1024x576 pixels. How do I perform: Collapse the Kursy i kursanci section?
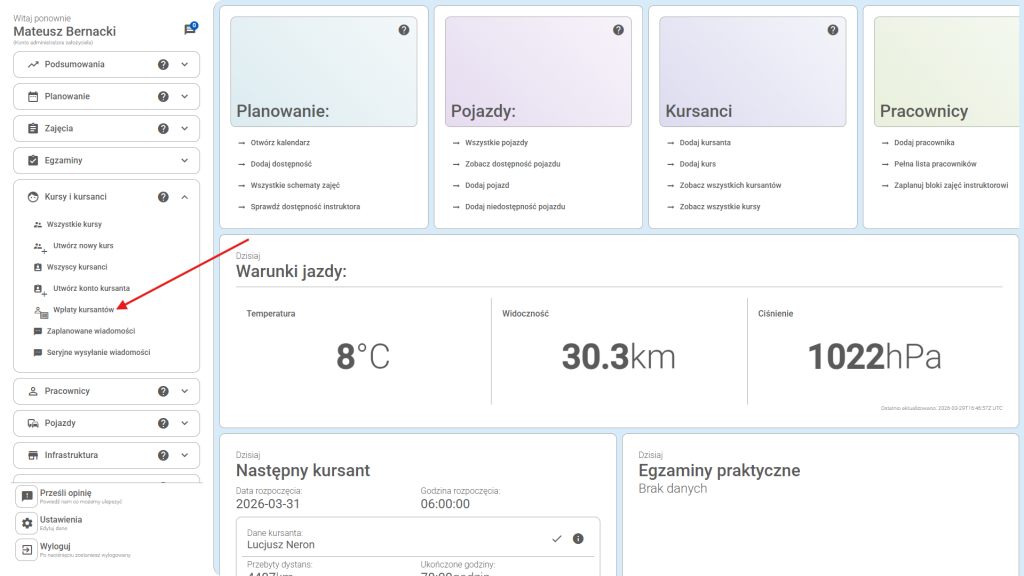pyautogui.click(x=184, y=197)
